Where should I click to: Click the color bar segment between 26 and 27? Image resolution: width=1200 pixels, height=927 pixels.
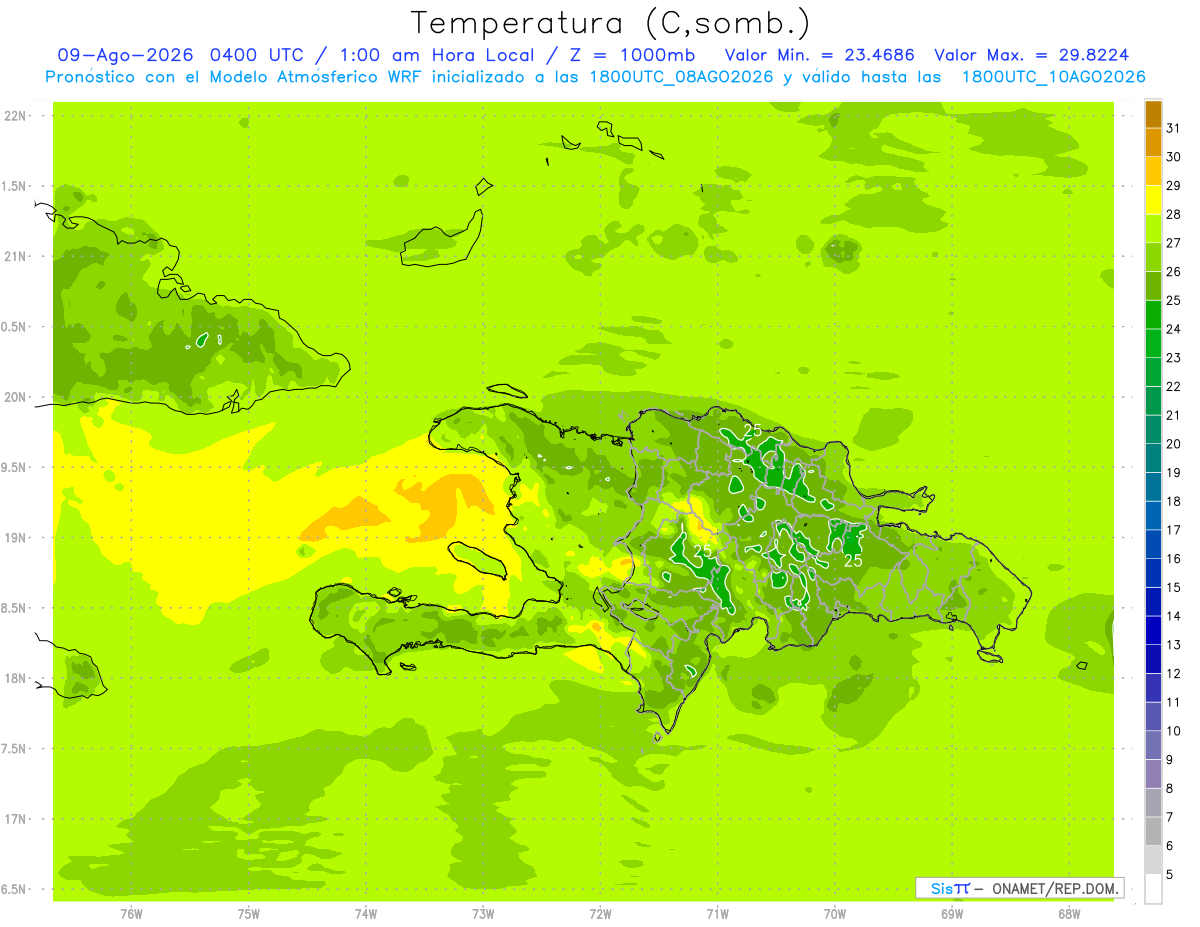coord(1153,257)
